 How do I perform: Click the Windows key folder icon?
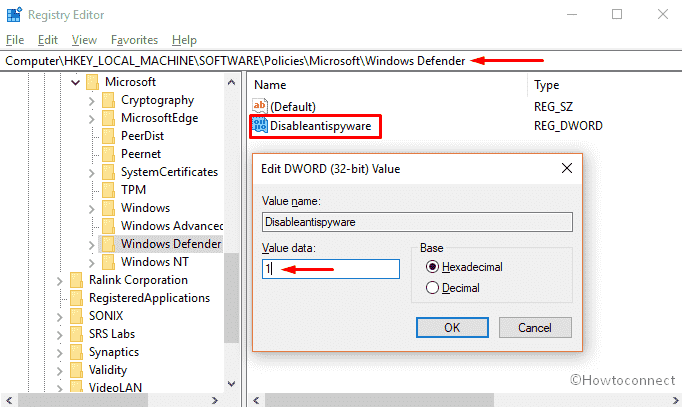point(108,208)
